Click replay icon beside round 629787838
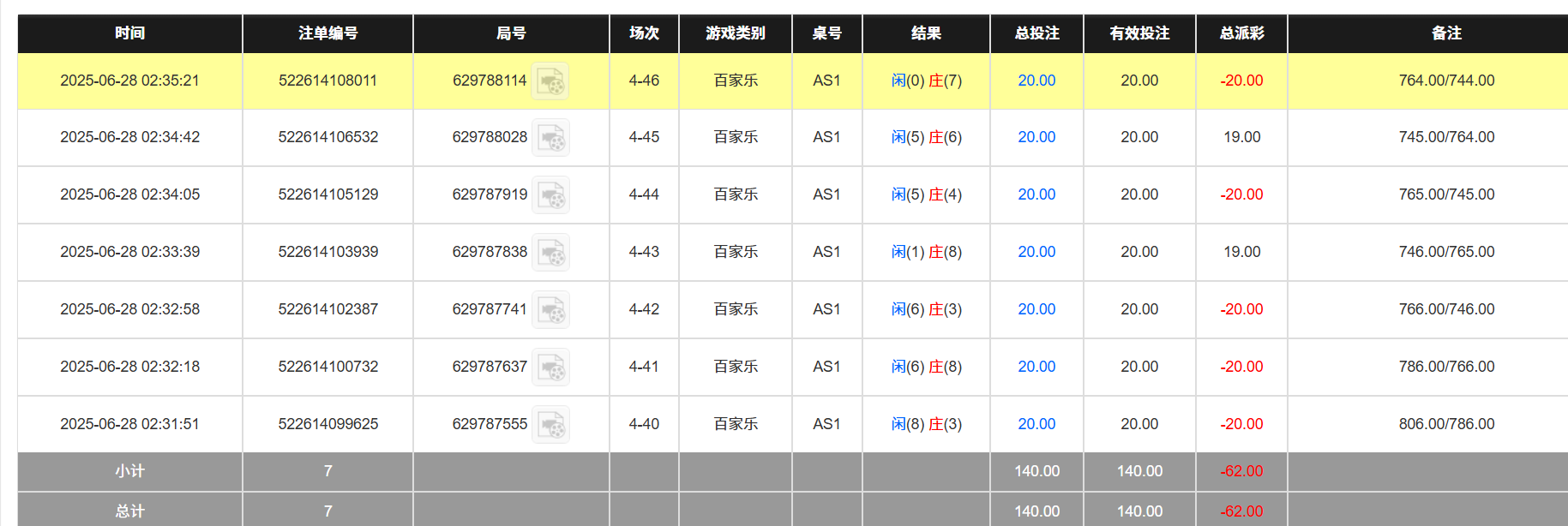The image size is (1568, 526). [x=550, y=253]
